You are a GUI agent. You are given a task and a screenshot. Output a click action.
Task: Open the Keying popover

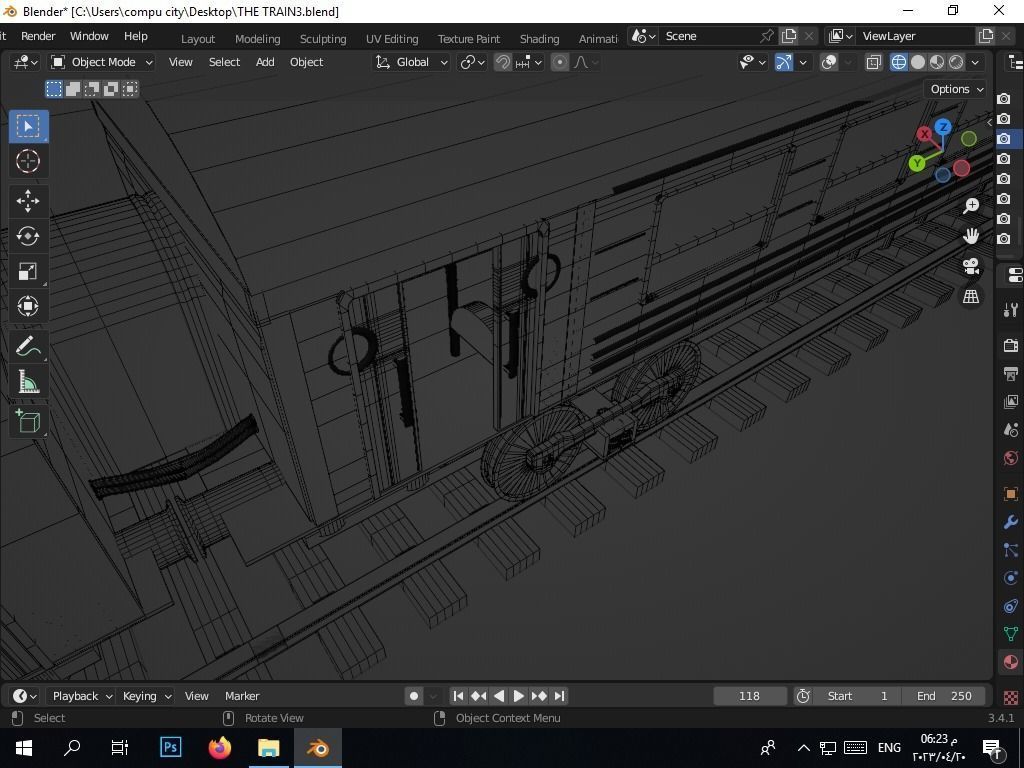pos(146,696)
